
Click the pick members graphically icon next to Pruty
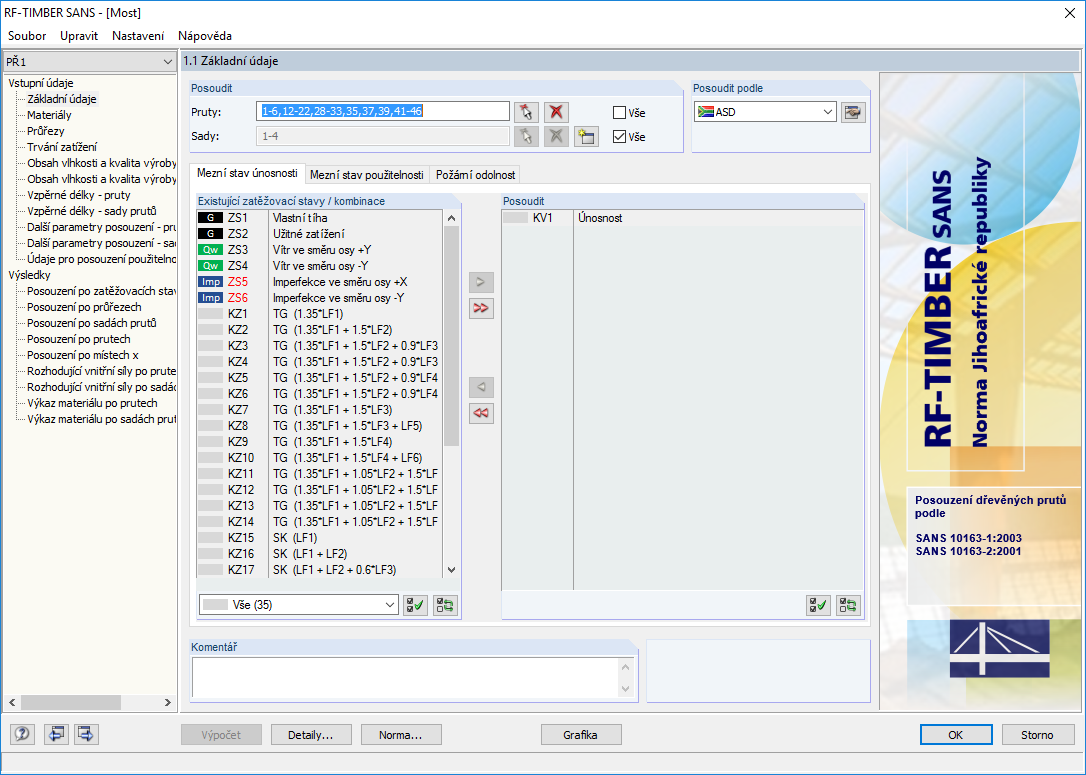click(526, 112)
